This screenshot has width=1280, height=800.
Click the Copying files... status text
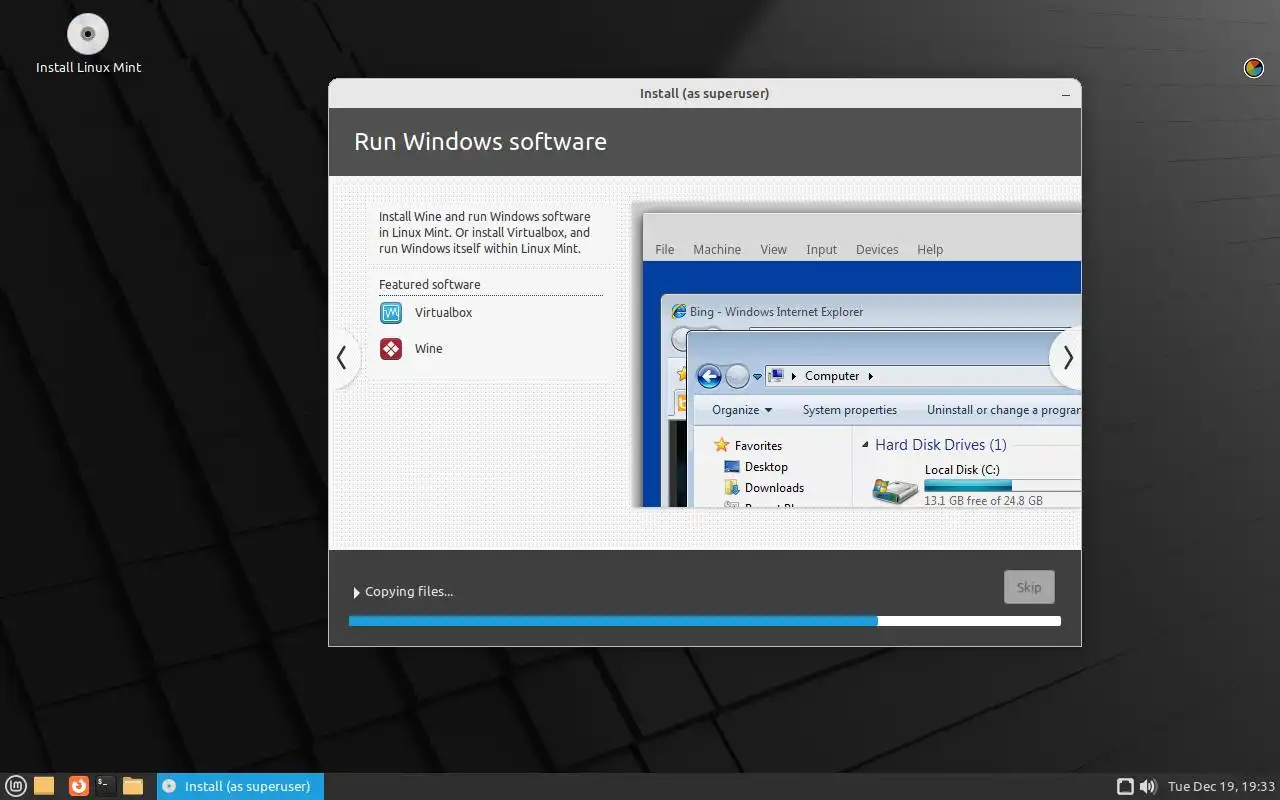pos(409,592)
